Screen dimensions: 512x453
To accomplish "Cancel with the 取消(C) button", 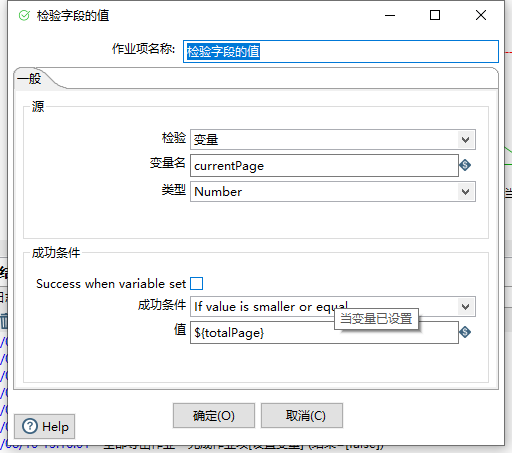I will tap(302, 416).
